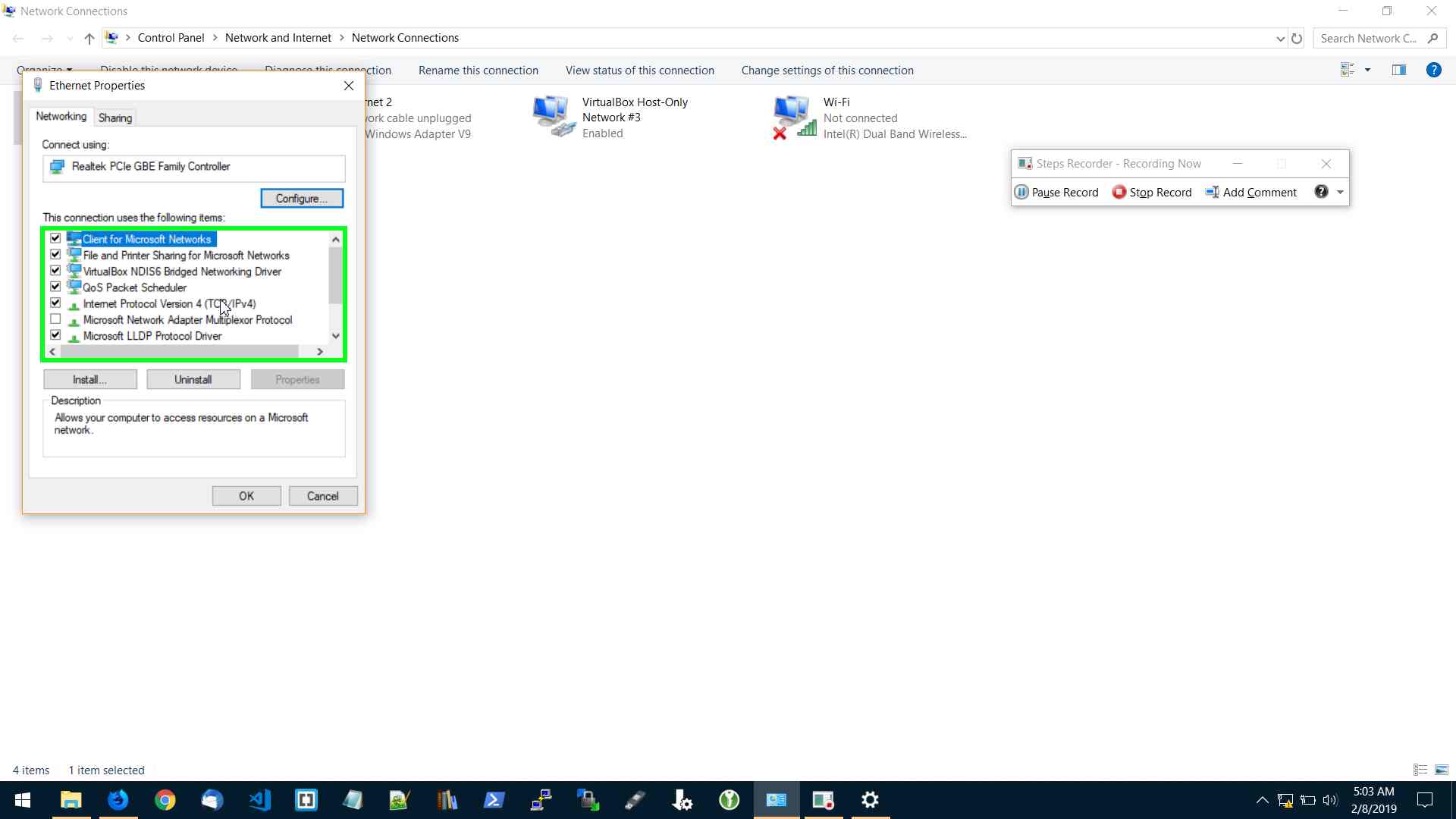Image resolution: width=1456 pixels, height=819 pixels.
Task: Click Pause Record in Steps Recorder
Action: [1056, 192]
